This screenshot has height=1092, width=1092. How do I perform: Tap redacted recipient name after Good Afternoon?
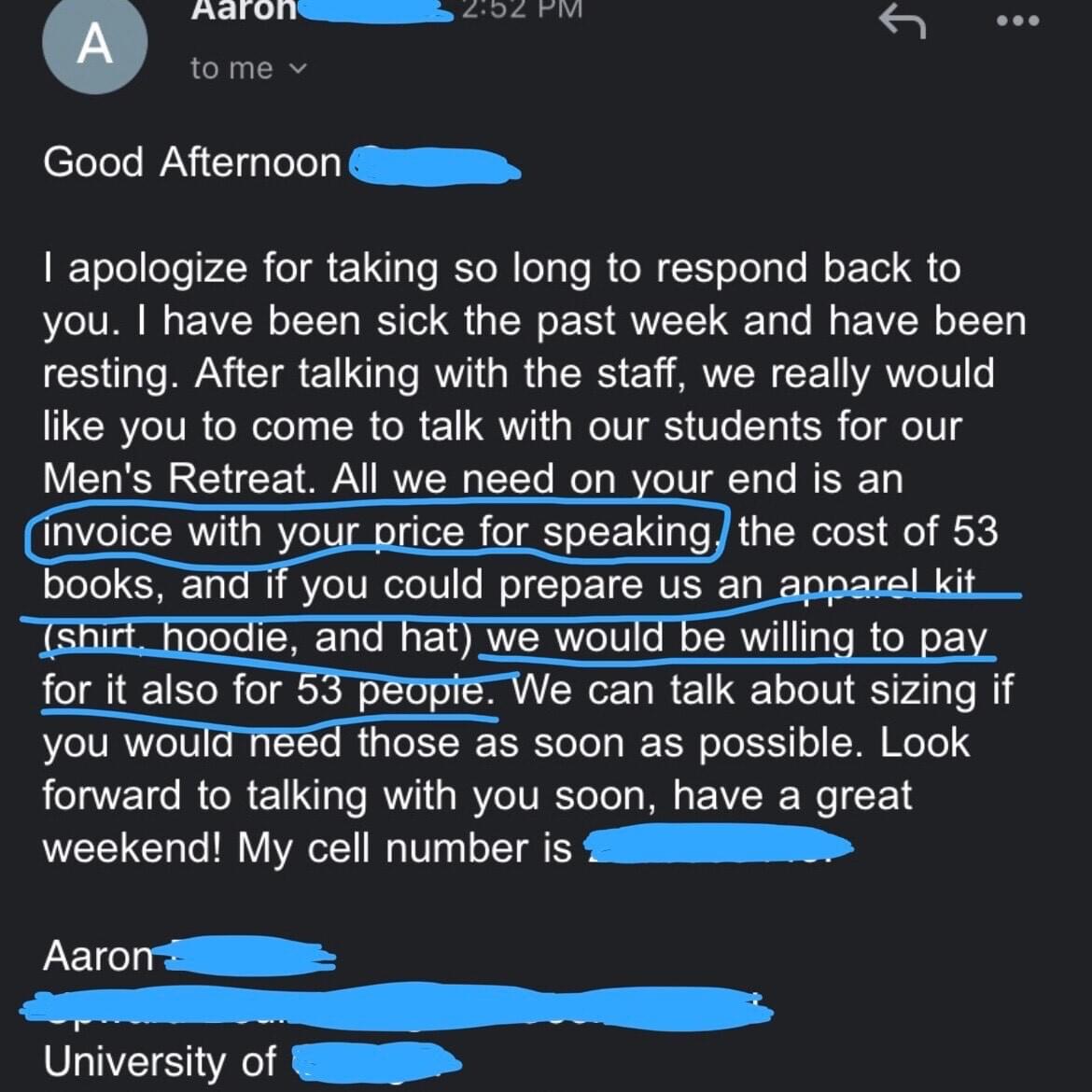tap(433, 166)
